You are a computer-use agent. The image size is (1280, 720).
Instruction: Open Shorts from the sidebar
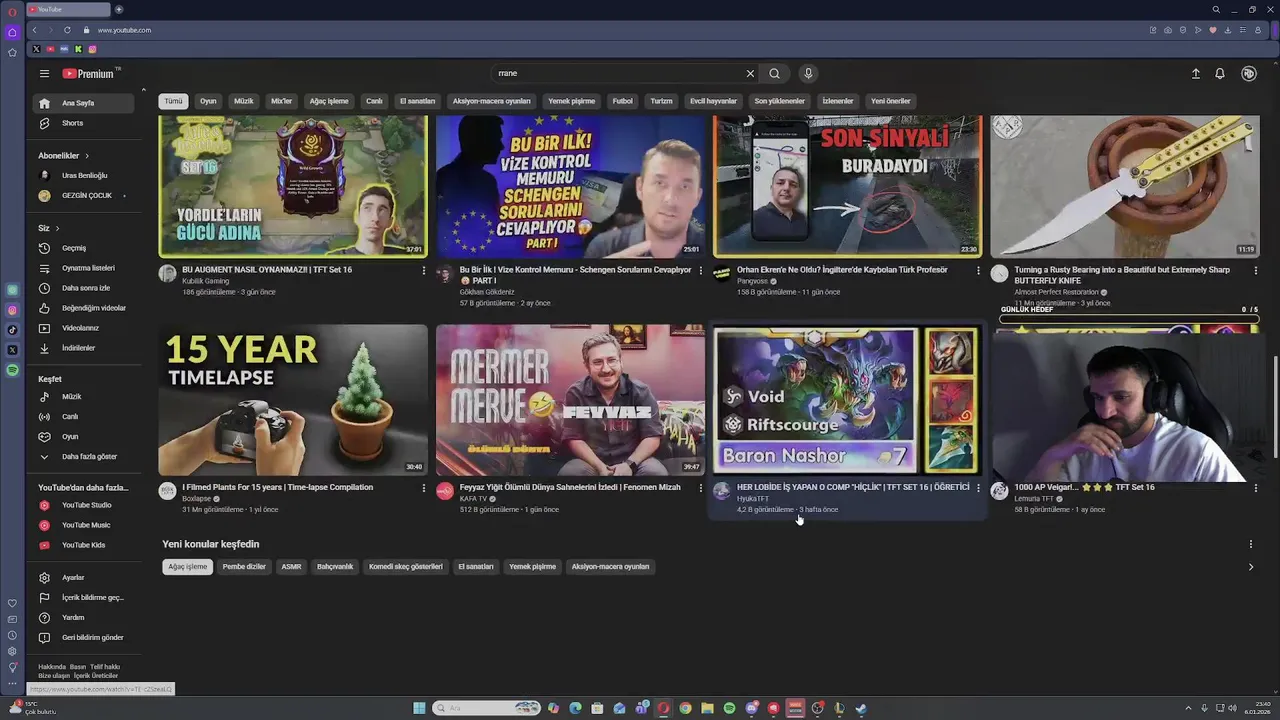tap(82, 123)
